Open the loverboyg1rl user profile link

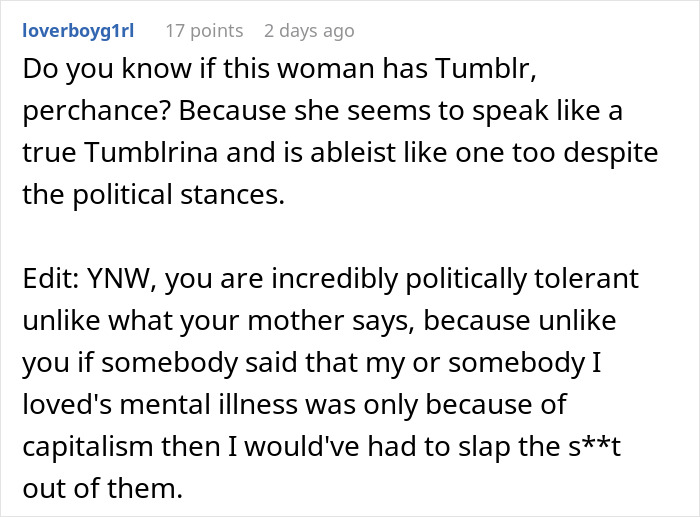77,31
